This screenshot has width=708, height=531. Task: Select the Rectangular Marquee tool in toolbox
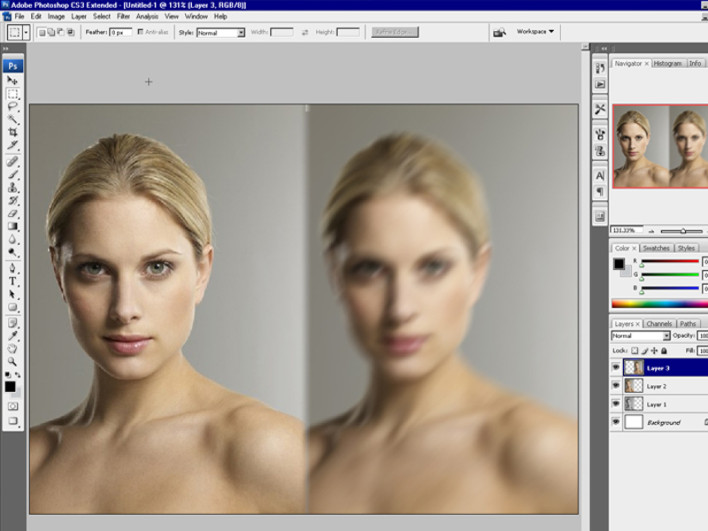[13, 94]
